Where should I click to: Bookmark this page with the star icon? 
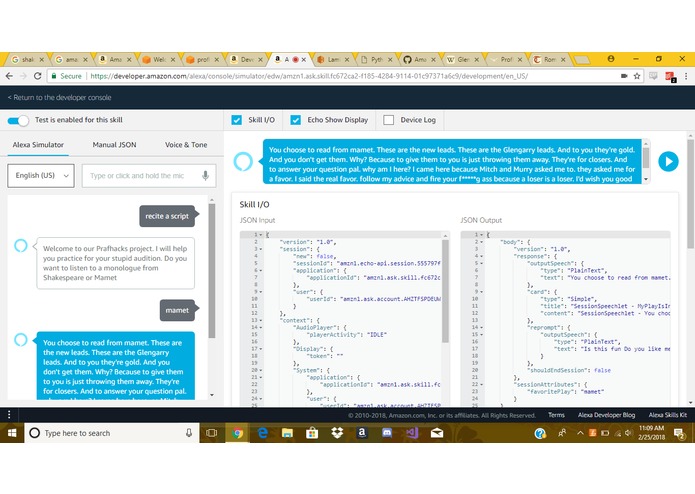[x=637, y=76]
